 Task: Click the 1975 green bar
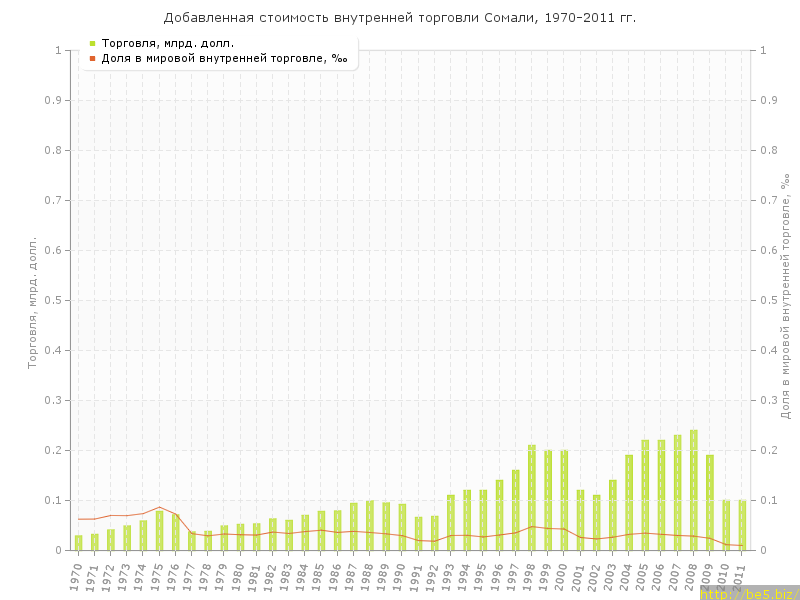159,530
